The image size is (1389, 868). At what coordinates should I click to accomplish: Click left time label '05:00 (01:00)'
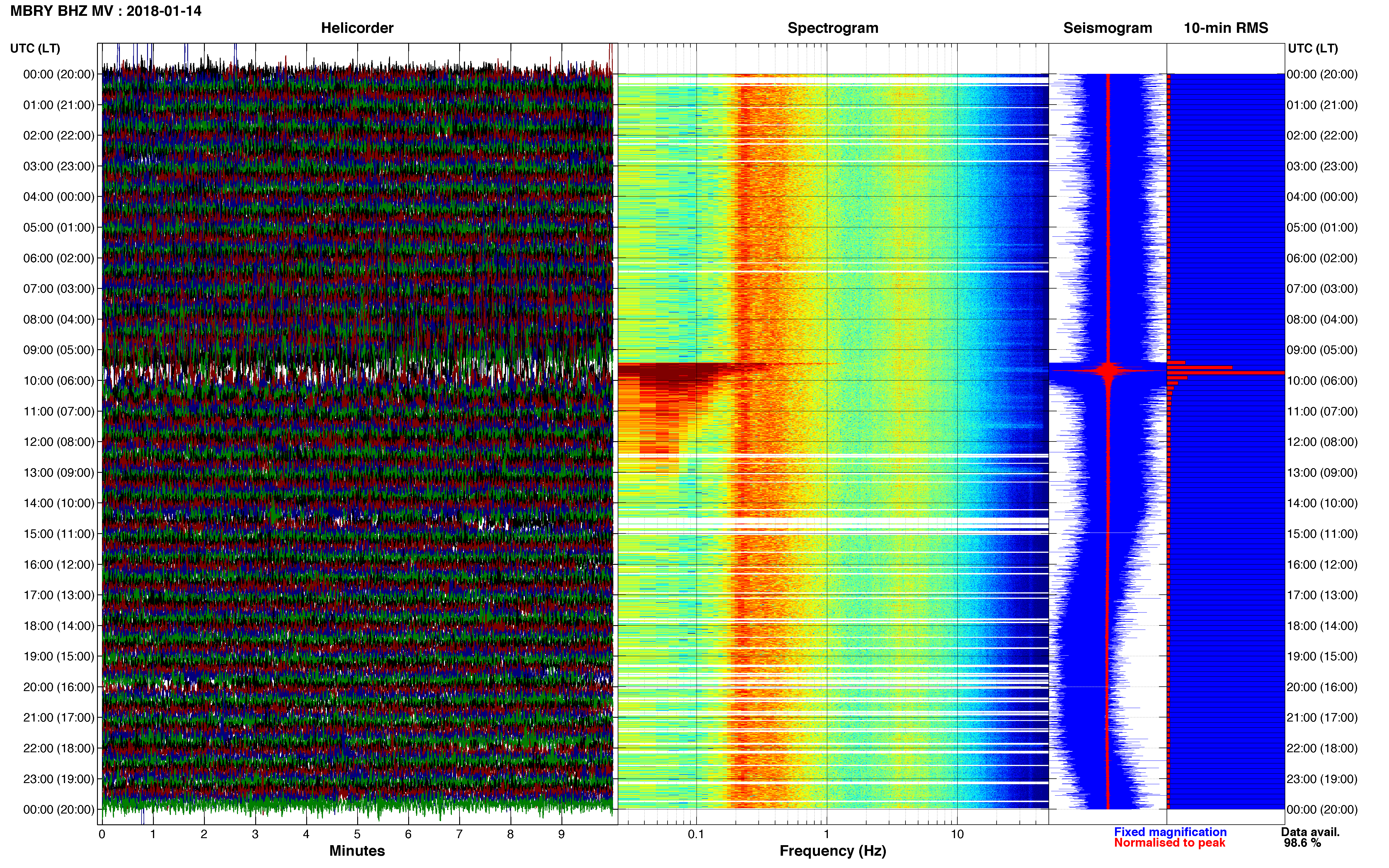(59, 227)
